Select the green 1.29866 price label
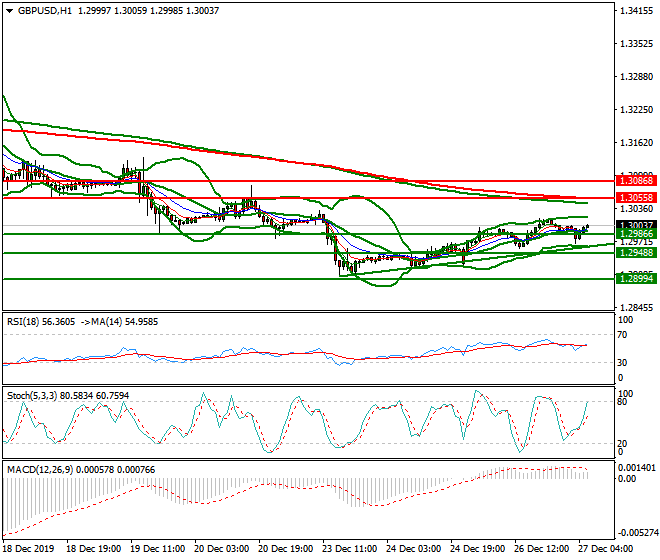660x560 pixels. click(x=636, y=234)
